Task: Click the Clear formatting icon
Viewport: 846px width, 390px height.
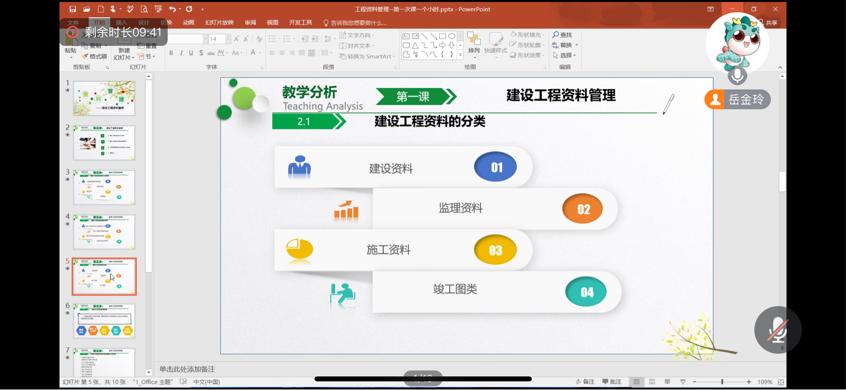Action: click(259, 39)
